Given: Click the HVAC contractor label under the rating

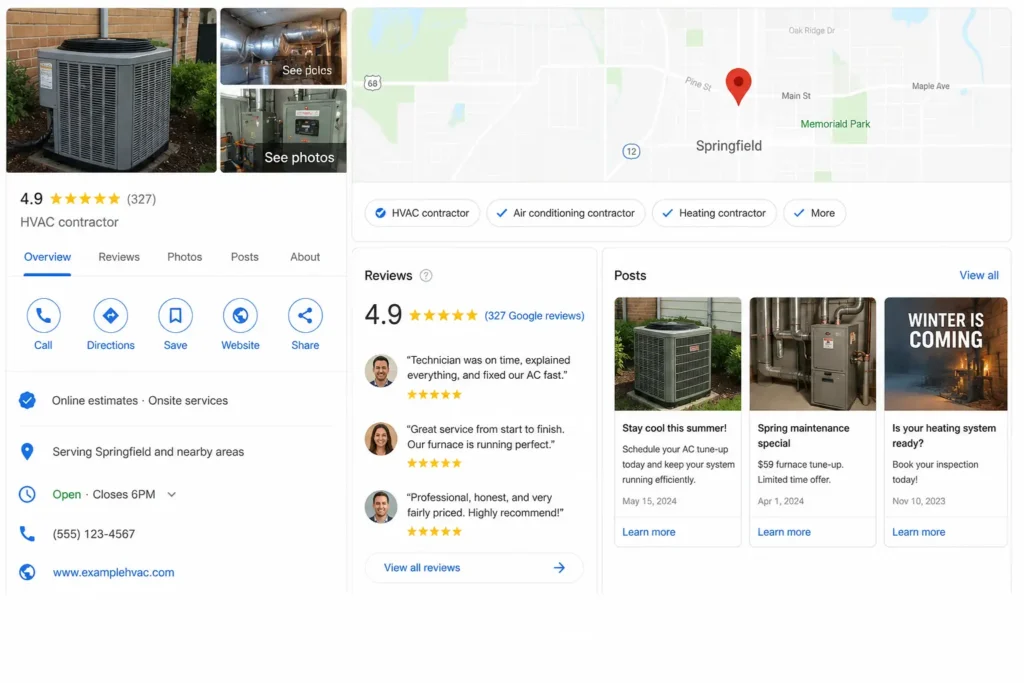Looking at the screenshot, I should (x=69, y=222).
